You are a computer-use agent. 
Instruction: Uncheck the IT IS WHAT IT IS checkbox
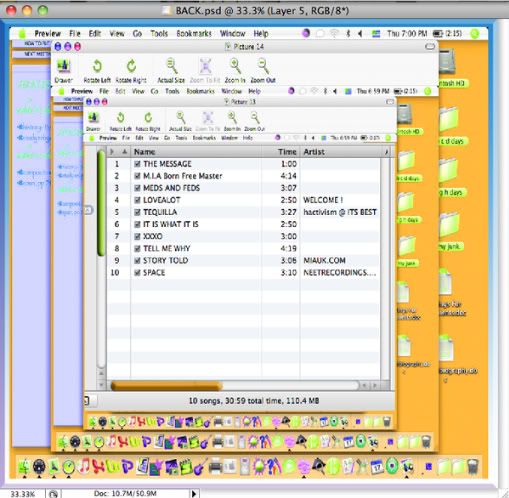pyautogui.click(x=137, y=224)
